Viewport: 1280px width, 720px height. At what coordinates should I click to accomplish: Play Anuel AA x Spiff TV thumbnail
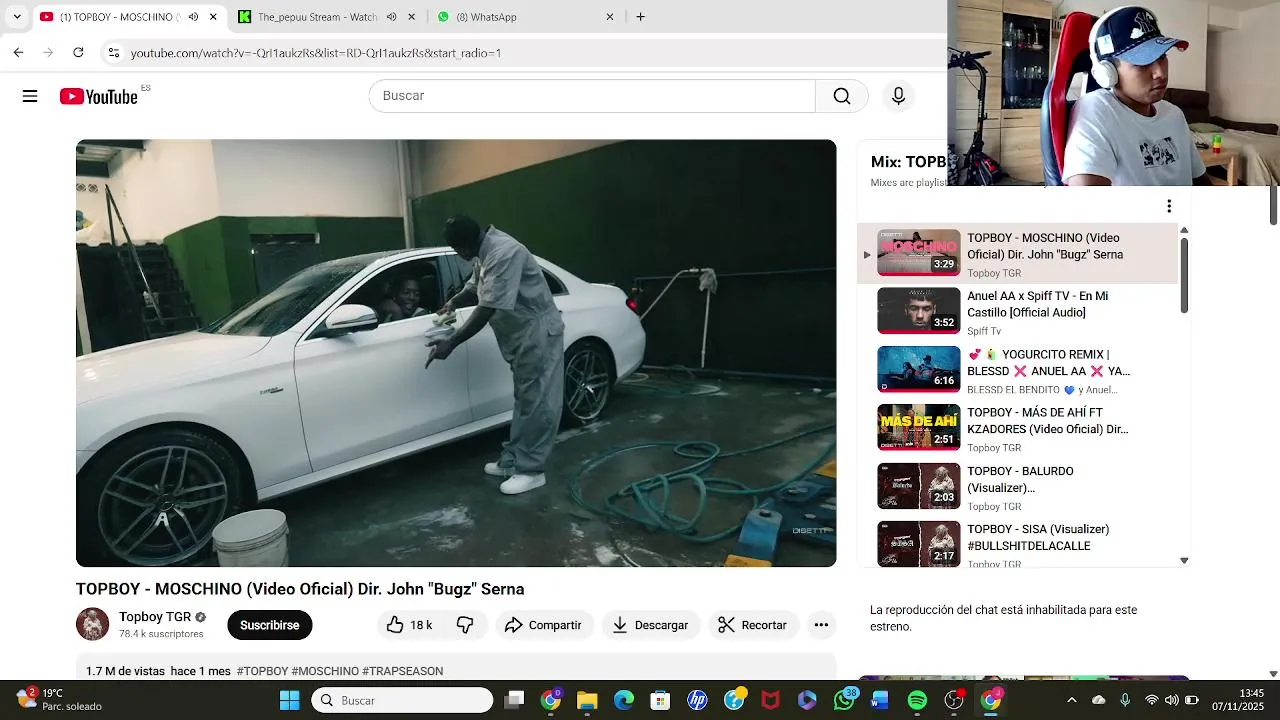pyautogui.click(x=918, y=311)
